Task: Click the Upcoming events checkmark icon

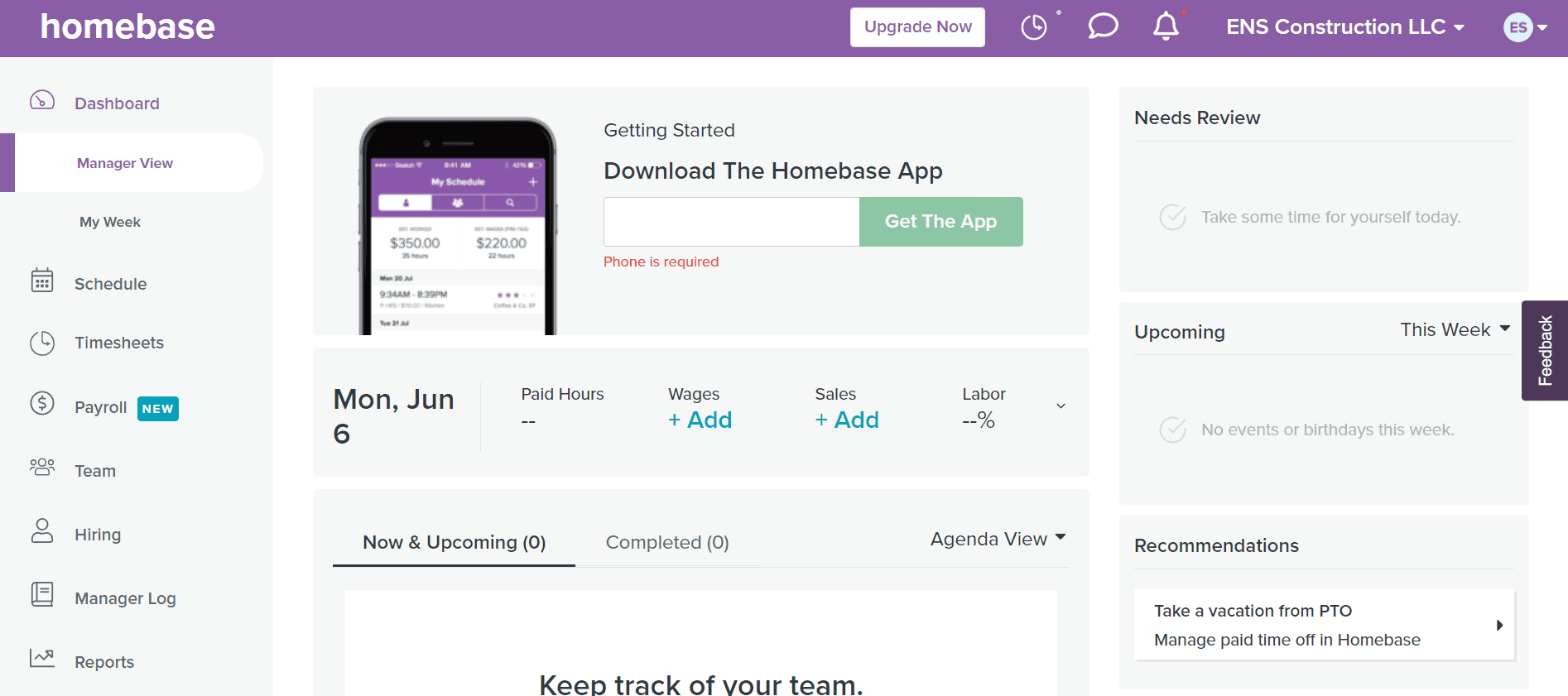Action: click(x=1172, y=430)
